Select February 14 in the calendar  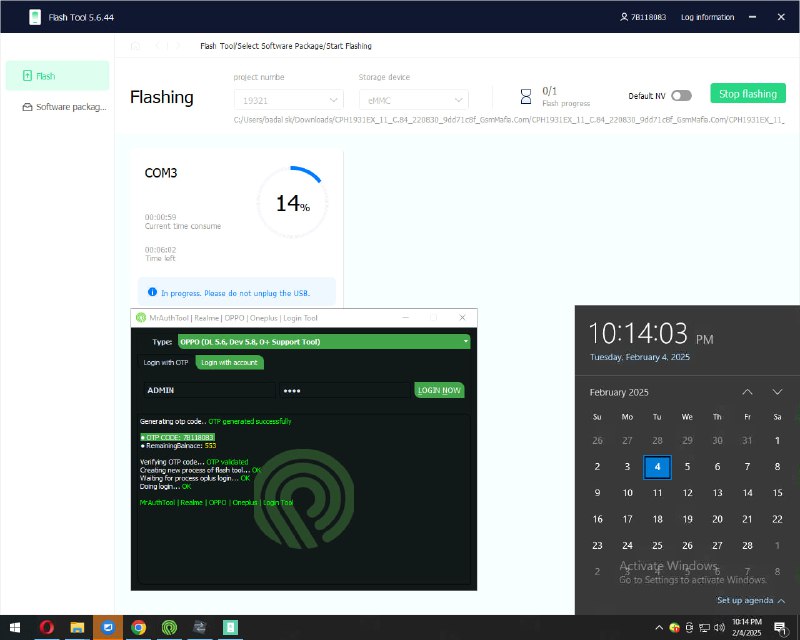747,493
